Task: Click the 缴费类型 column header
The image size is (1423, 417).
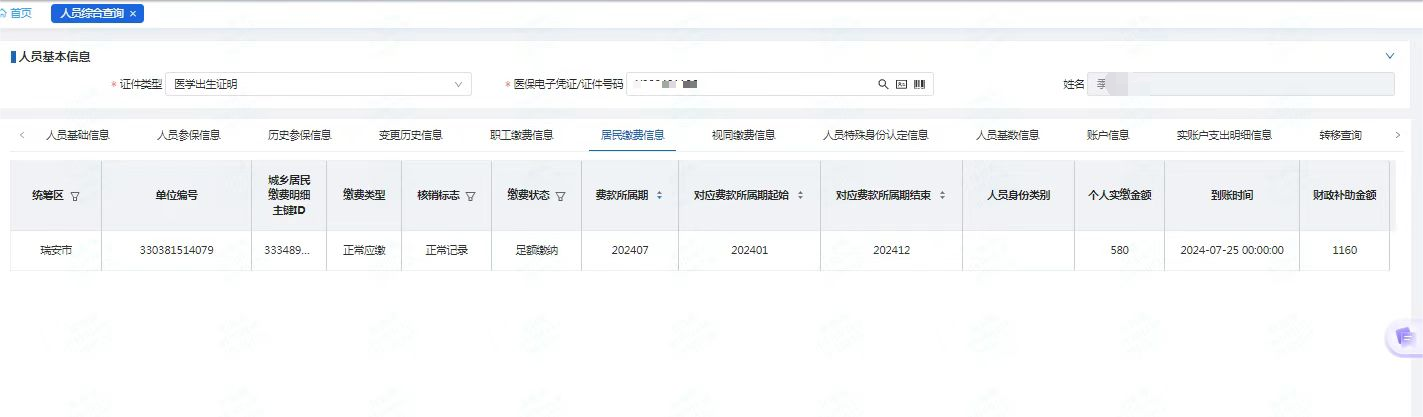Action: (x=364, y=195)
